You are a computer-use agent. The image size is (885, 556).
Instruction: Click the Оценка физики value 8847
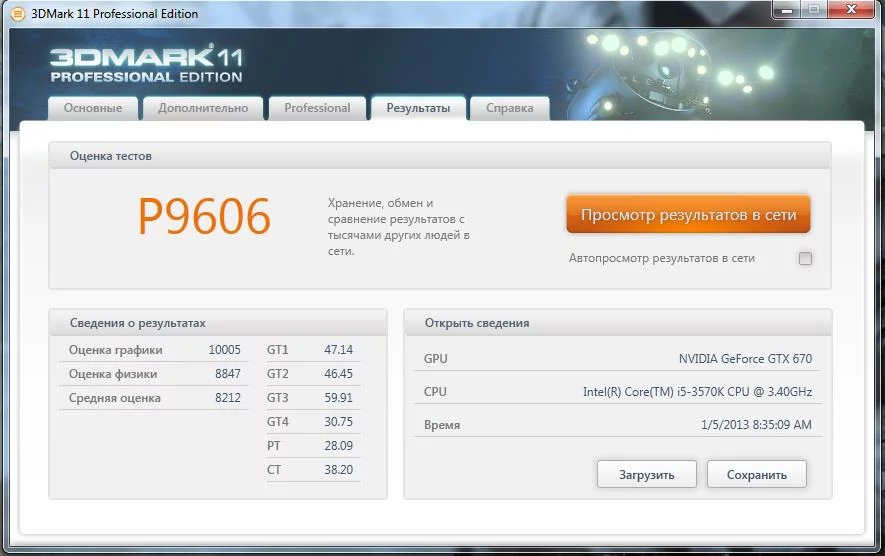[228, 374]
